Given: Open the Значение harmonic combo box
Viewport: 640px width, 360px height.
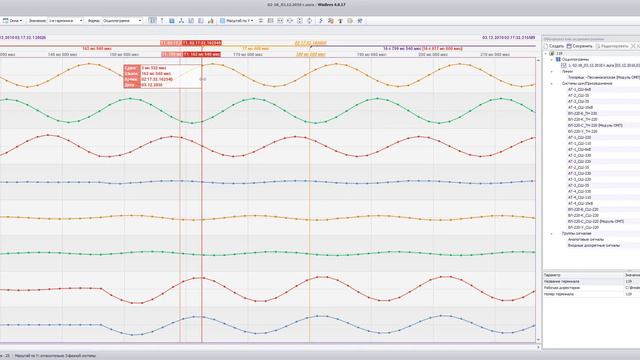Looking at the screenshot, I should coord(65,20).
